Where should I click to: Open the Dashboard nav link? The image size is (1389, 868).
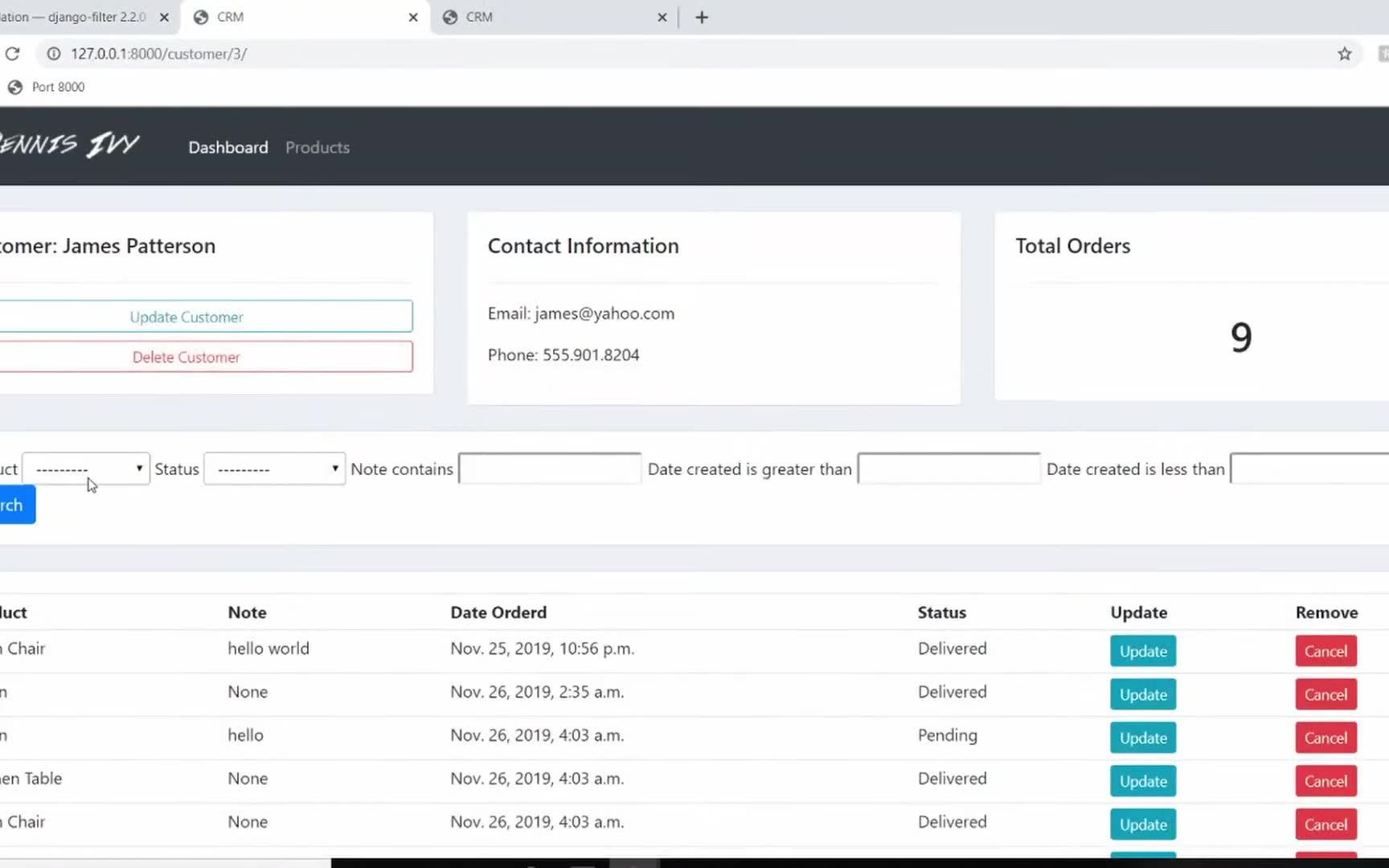tap(228, 147)
